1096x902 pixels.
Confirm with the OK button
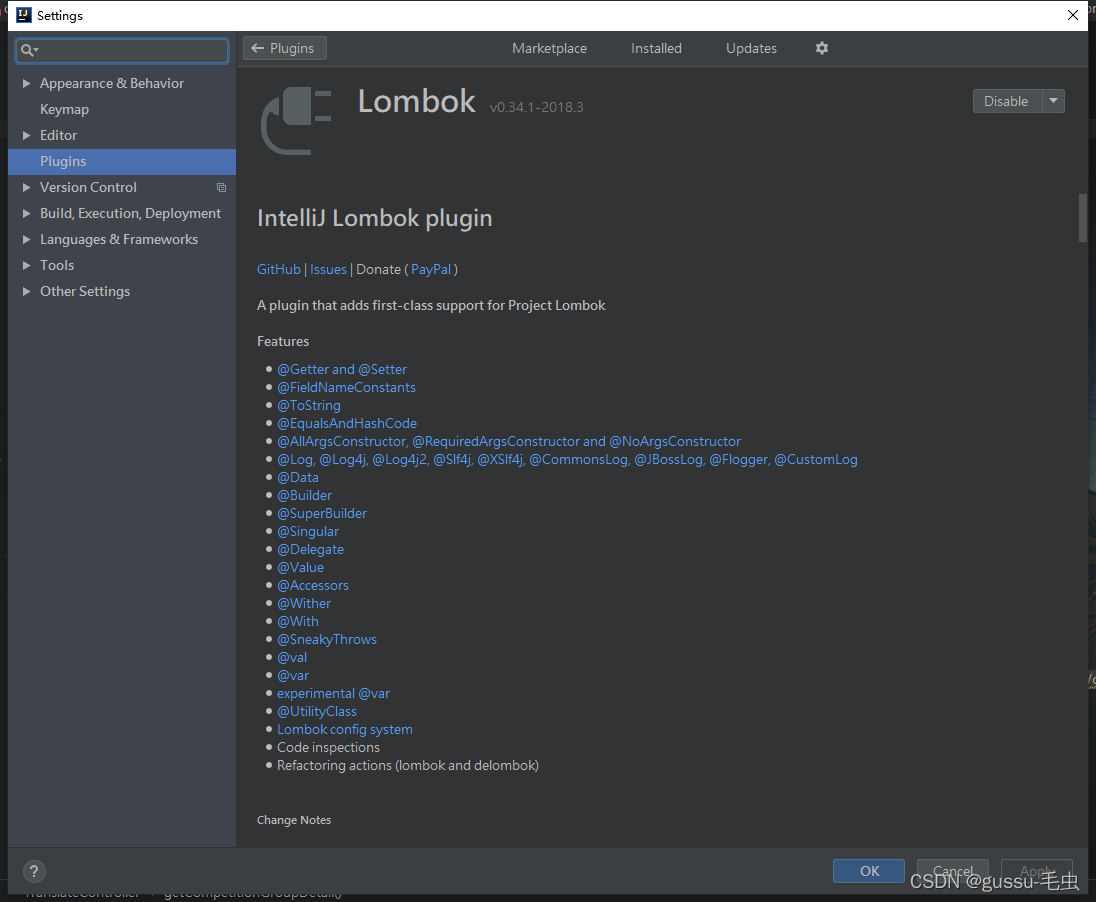point(869,871)
